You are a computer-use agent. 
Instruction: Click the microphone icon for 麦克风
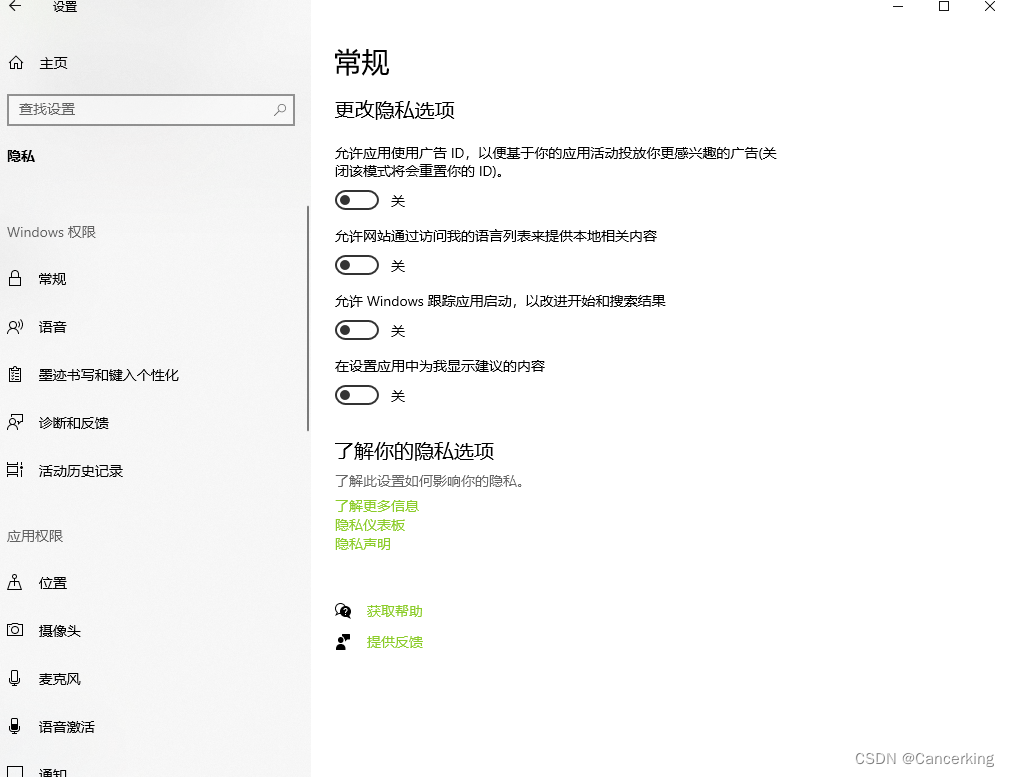pyautogui.click(x=15, y=679)
